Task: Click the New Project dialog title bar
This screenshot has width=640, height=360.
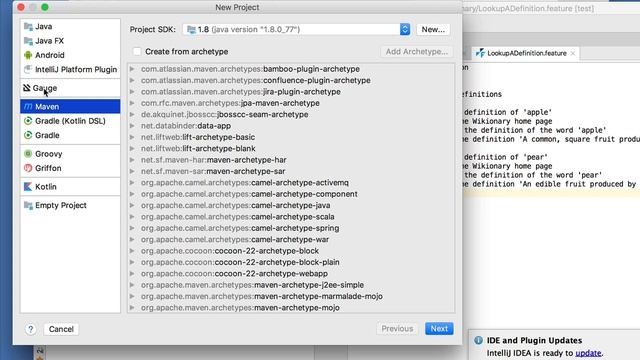Action: click(237, 7)
